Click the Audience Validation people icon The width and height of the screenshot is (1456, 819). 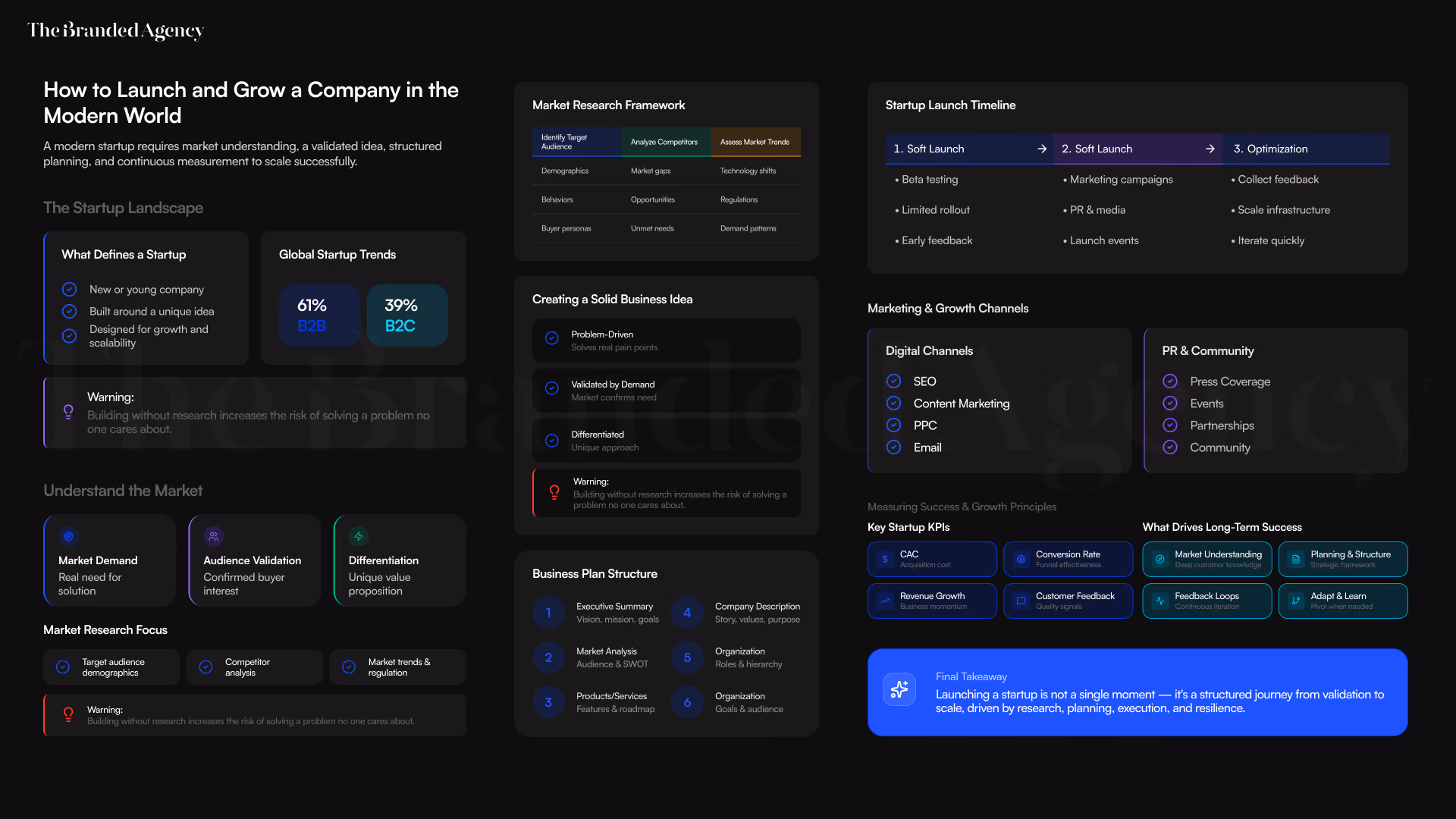213,536
